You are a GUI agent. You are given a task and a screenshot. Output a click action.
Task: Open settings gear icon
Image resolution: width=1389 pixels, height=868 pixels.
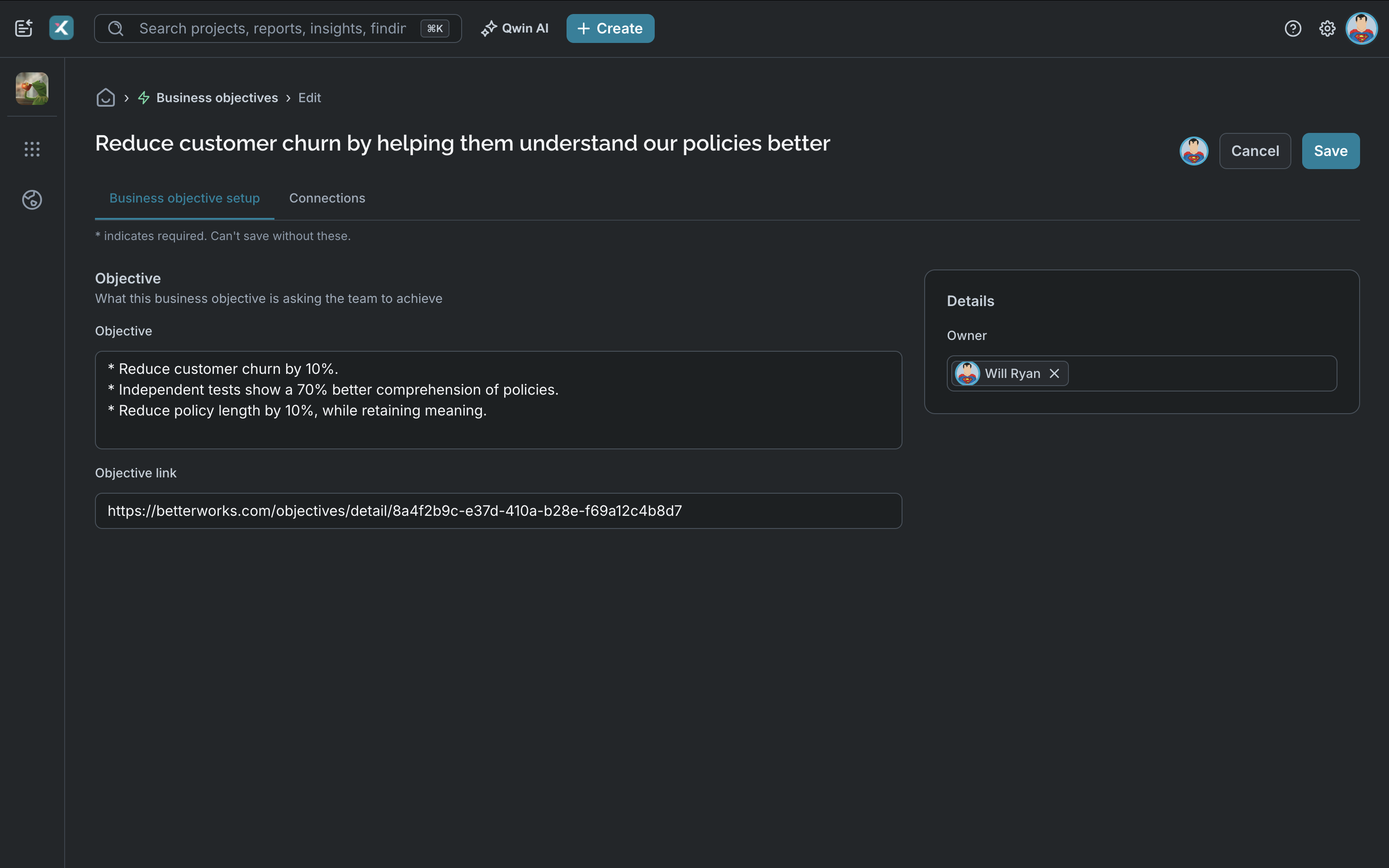[1327, 28]
